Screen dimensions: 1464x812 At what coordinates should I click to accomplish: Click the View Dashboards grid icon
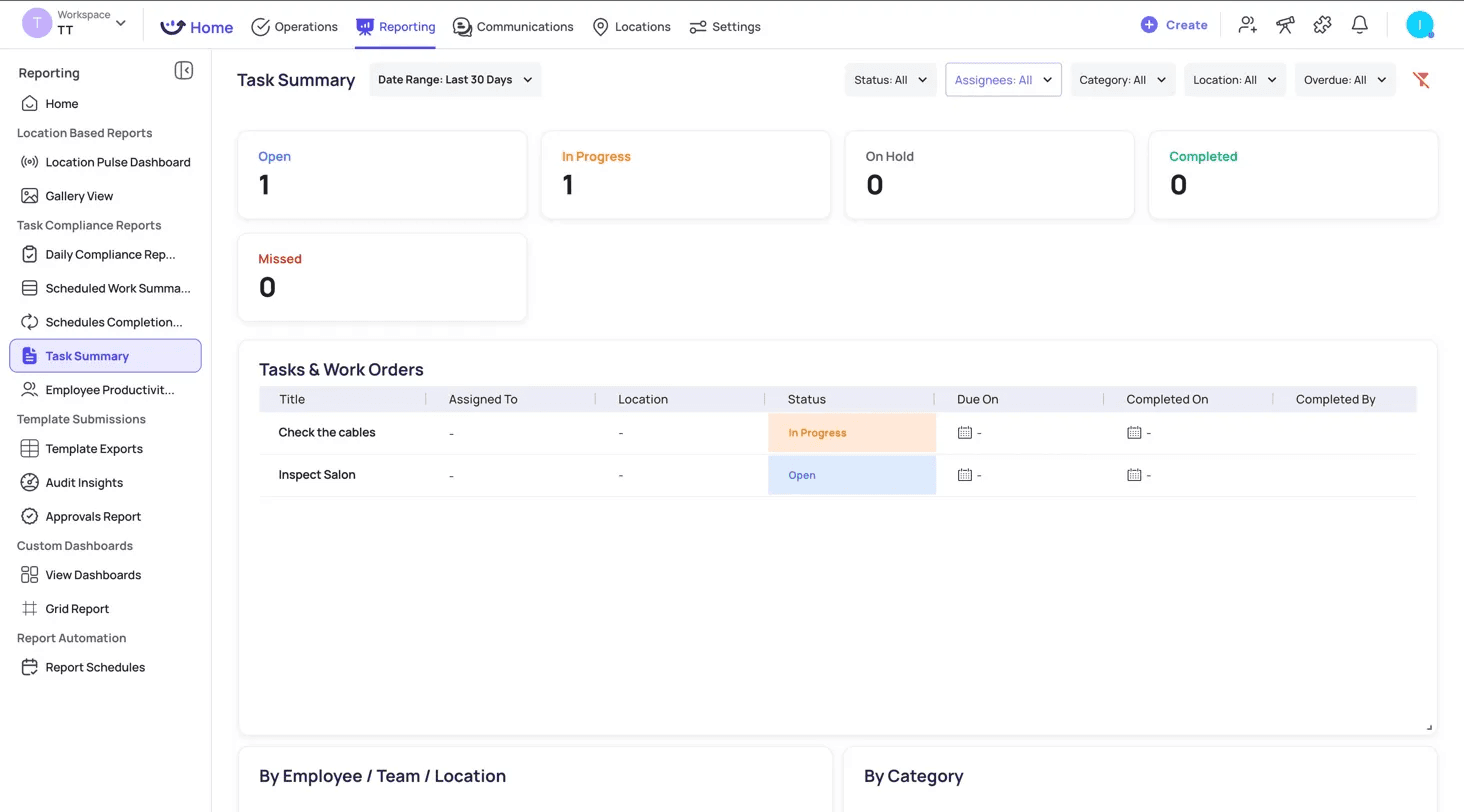pyautogui.click(x=30, y=575)
